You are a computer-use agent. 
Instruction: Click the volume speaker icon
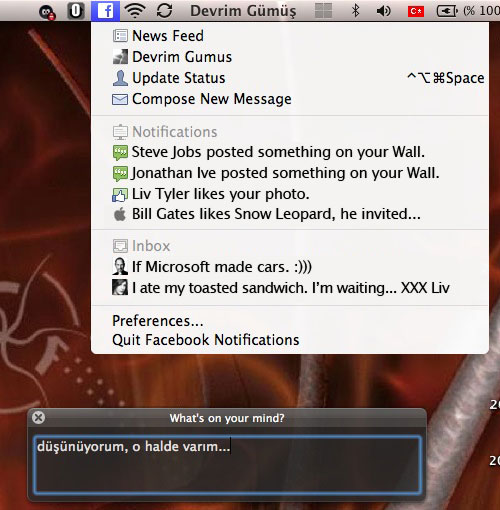(x=383, y=11)
